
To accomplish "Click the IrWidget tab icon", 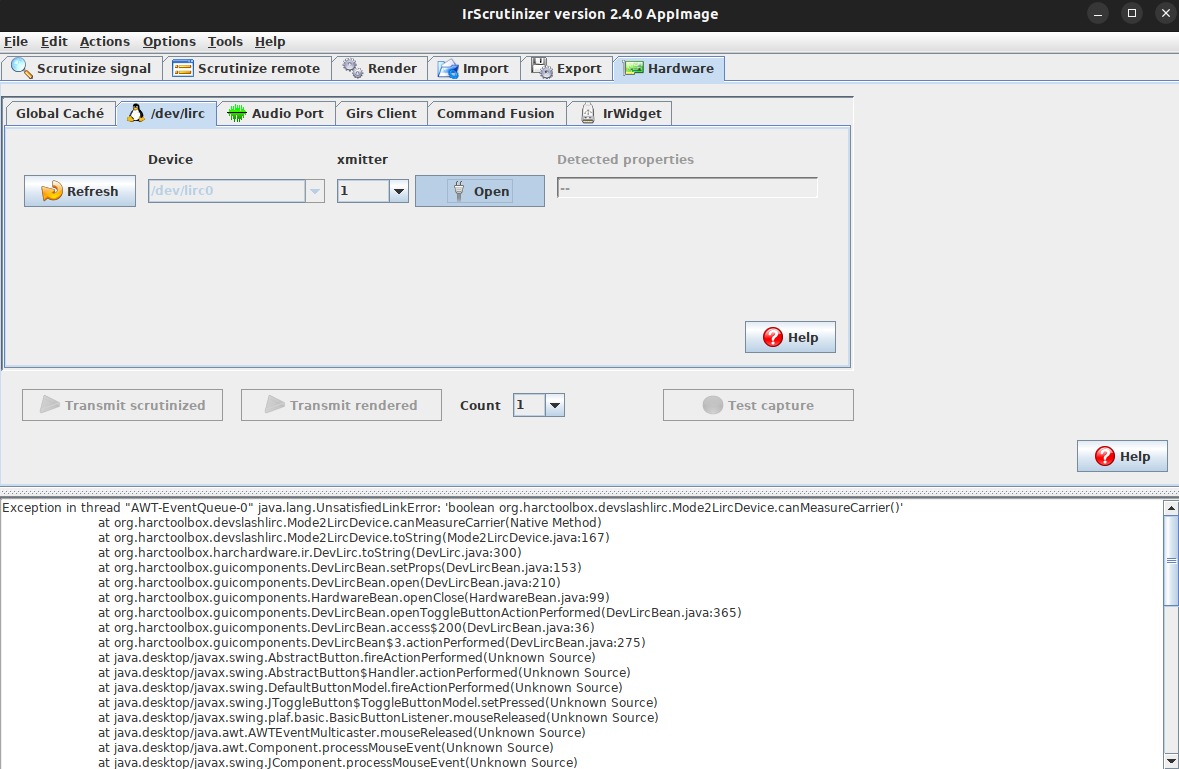I will 588,114.
